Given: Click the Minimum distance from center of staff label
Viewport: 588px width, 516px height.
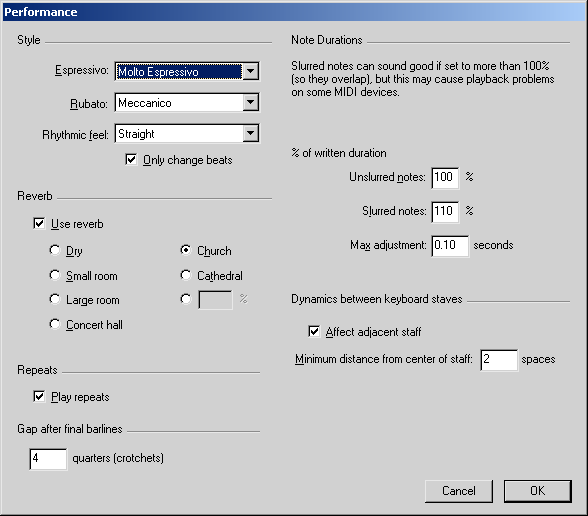Looking at the screenshot, I should (383, 359).
